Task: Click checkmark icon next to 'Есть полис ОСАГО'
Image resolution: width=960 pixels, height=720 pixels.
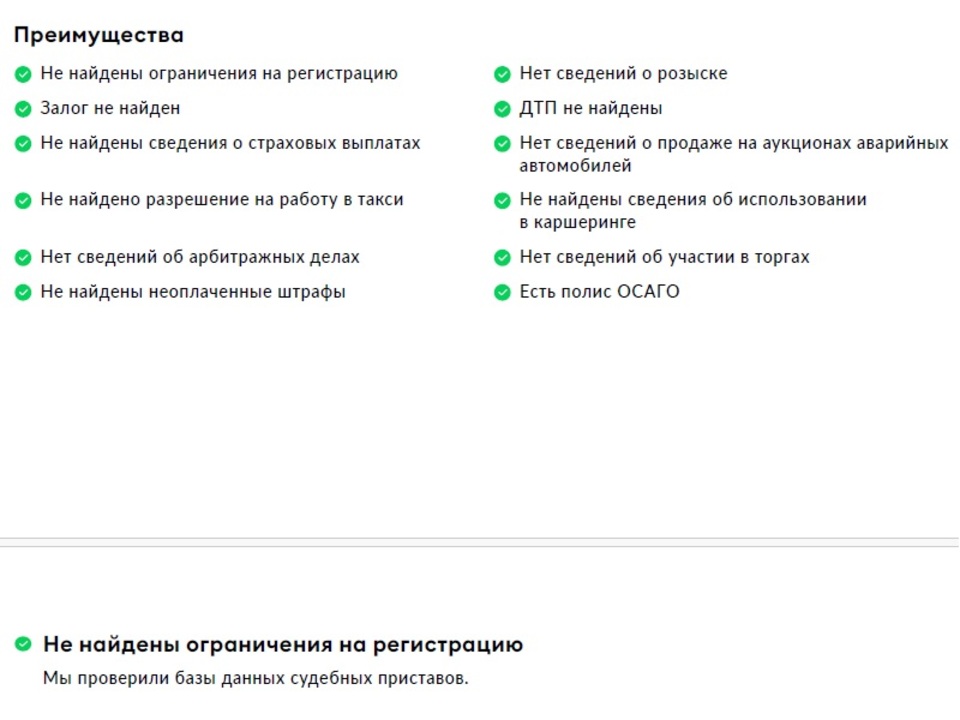Action: tap(502, 293)
